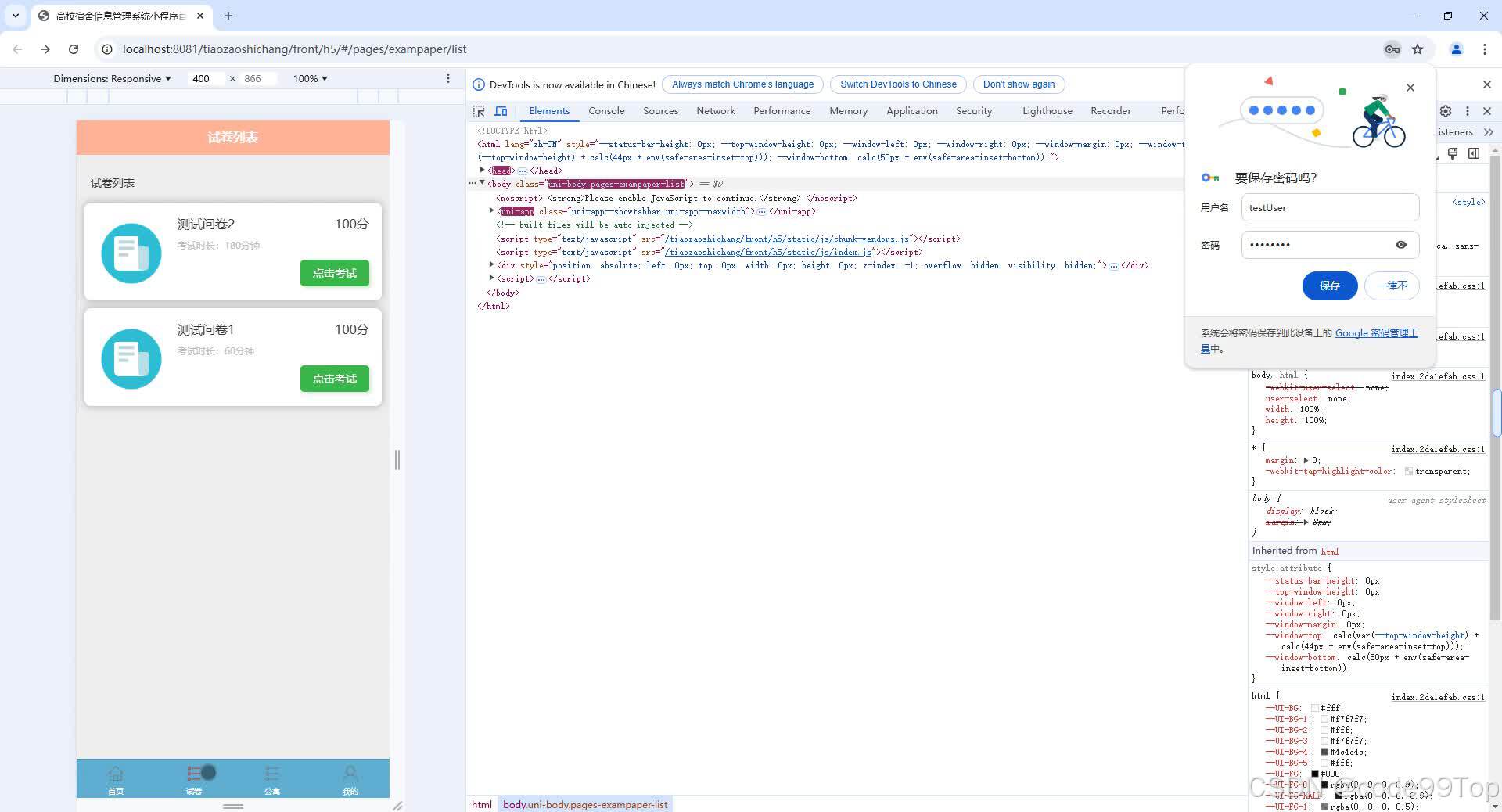Screen dimensions: 1502x812
Task: Expand the uni-app element node
Action: pyautogui.click(x=491, y=210)
